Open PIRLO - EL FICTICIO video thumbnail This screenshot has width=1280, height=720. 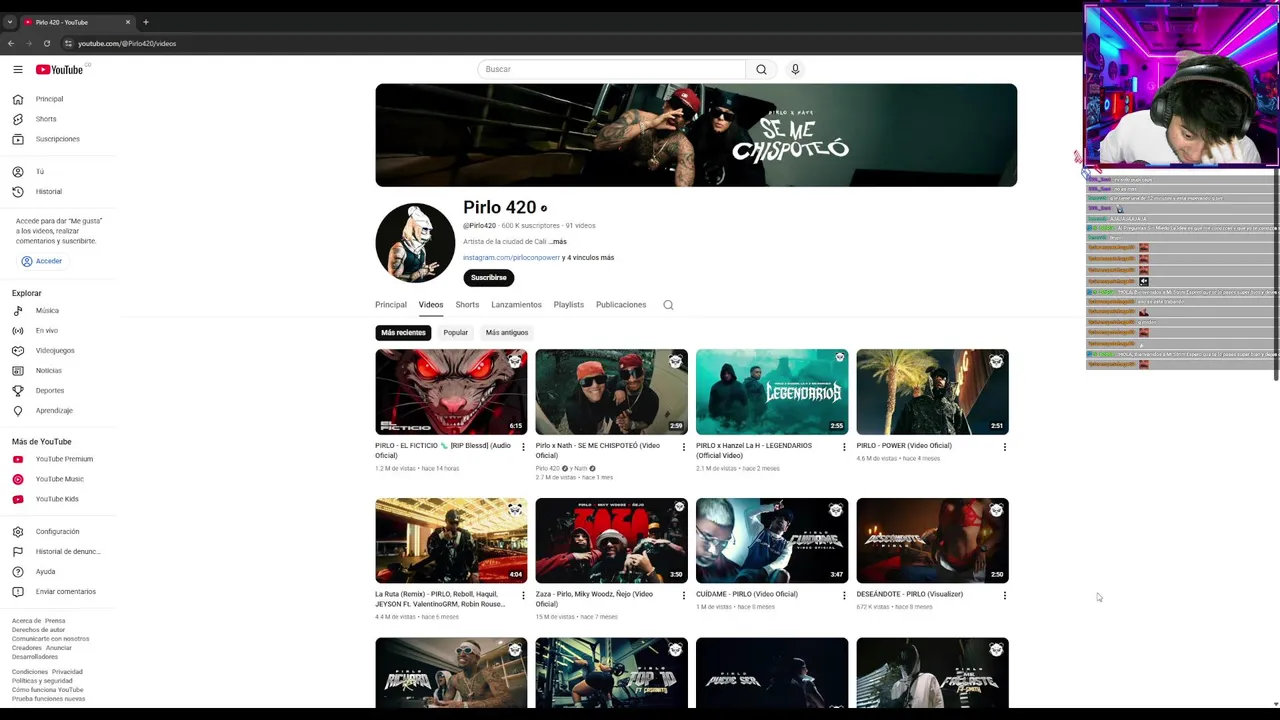[x=451, y=391]
